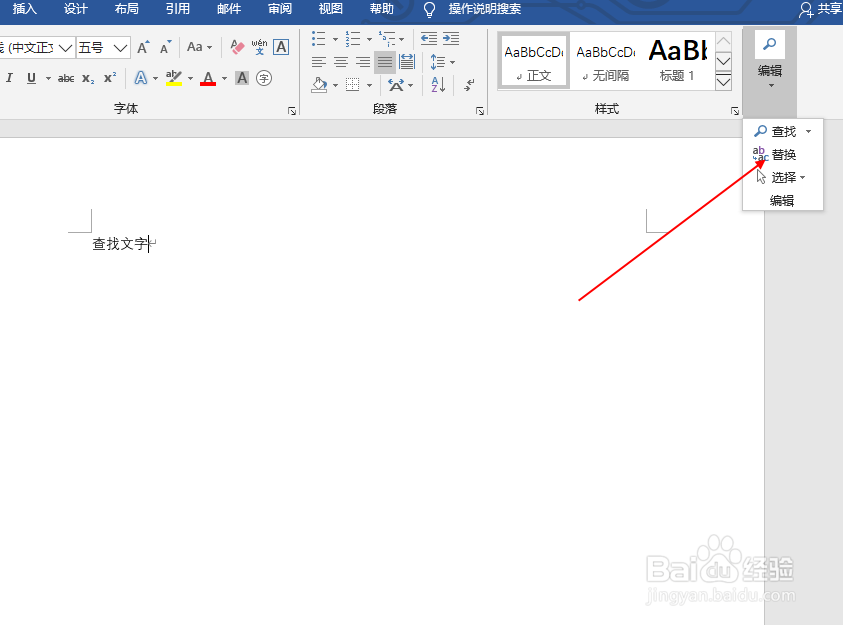Expand the full styles gallery
The image size is (843, 625).
point(724,82)
